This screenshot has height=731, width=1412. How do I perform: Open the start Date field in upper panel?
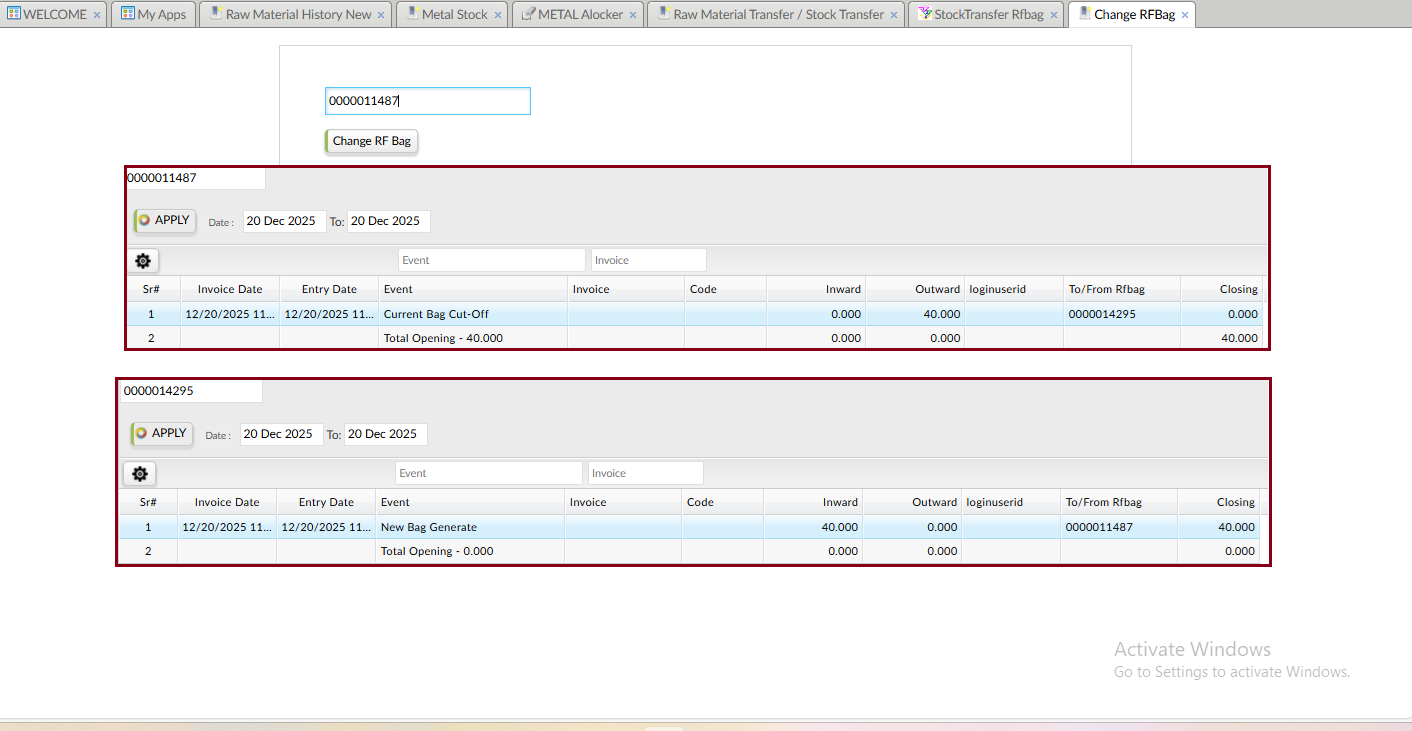tap(283, 221)
